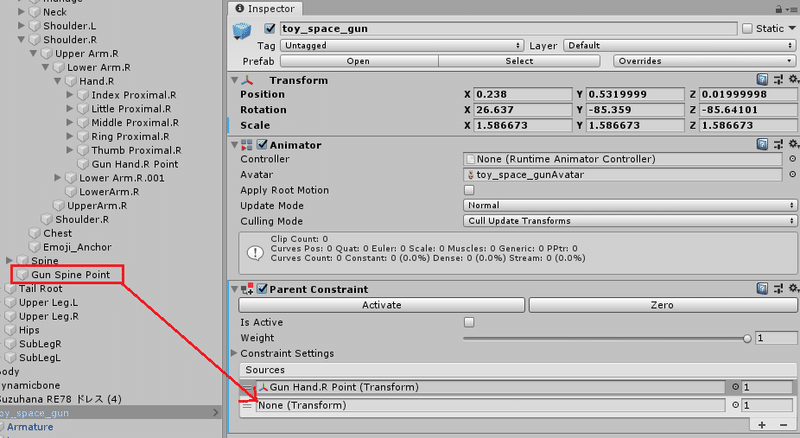
Task: Click the Avatar object picker circle
Action: pos(792,174)
